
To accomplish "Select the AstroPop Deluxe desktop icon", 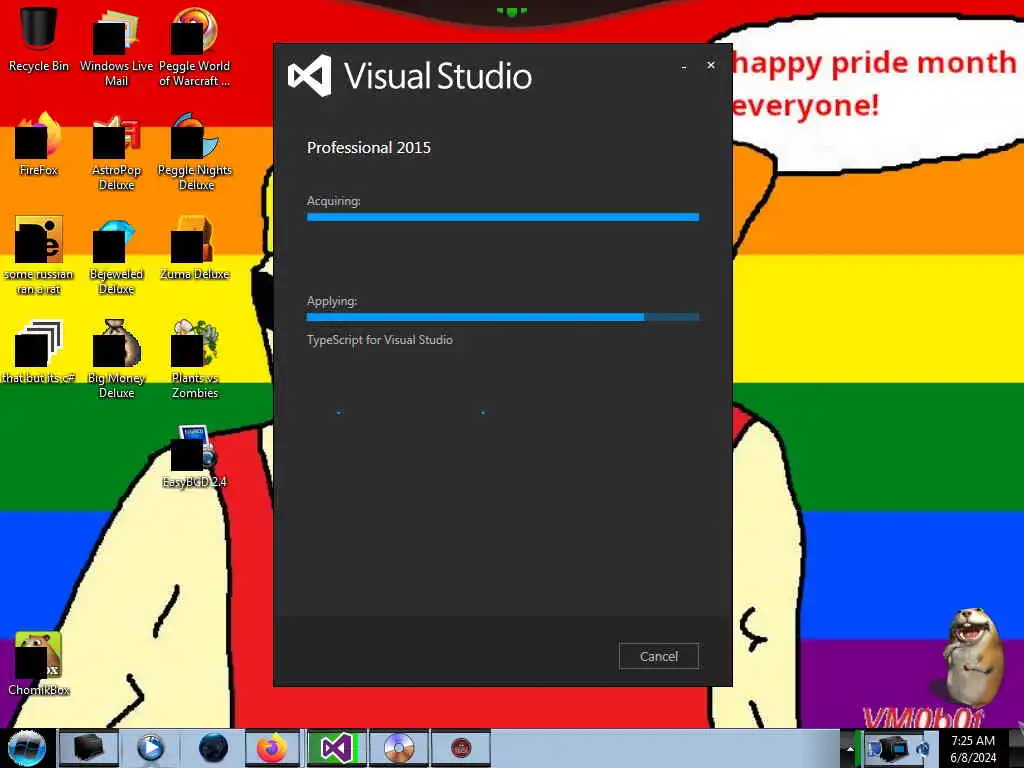I will click(116, 152).
